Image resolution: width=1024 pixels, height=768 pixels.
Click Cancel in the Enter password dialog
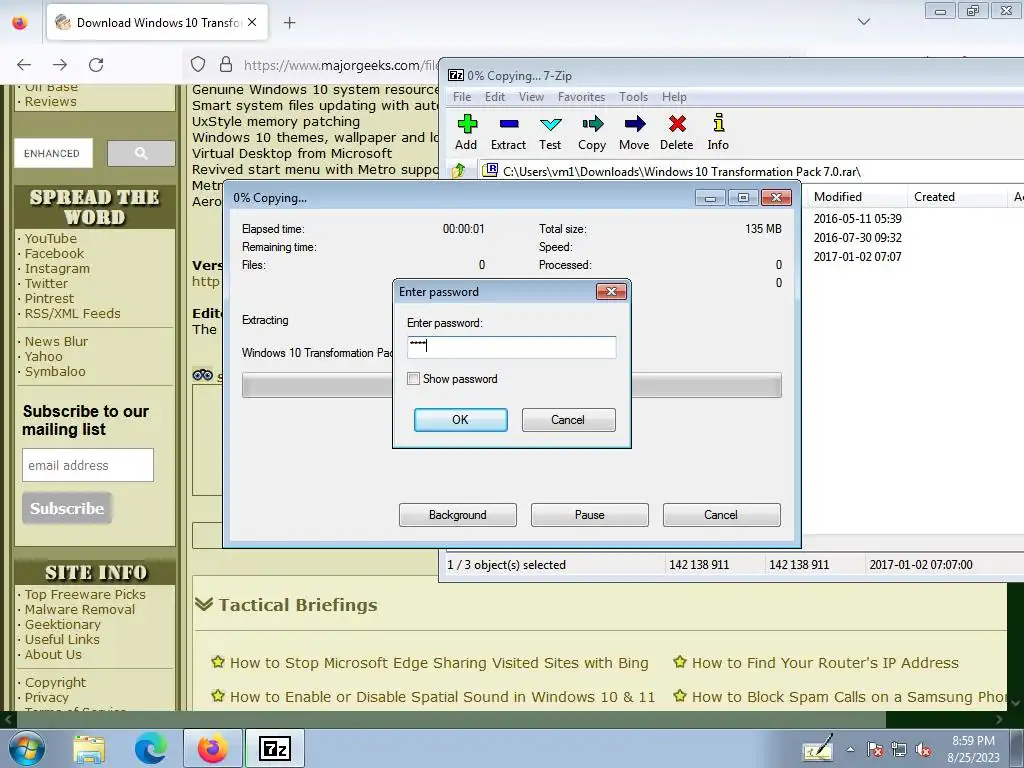tap(568, 420)
